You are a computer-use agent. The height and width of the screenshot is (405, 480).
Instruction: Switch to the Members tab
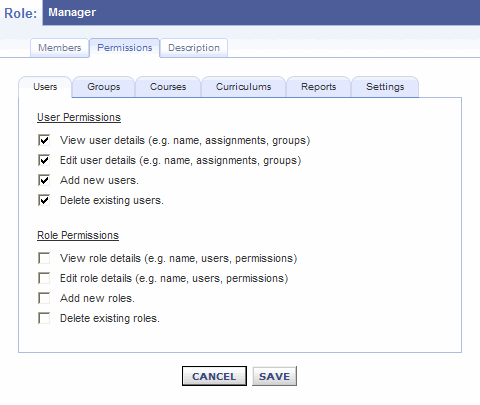(x=60, y=48)
